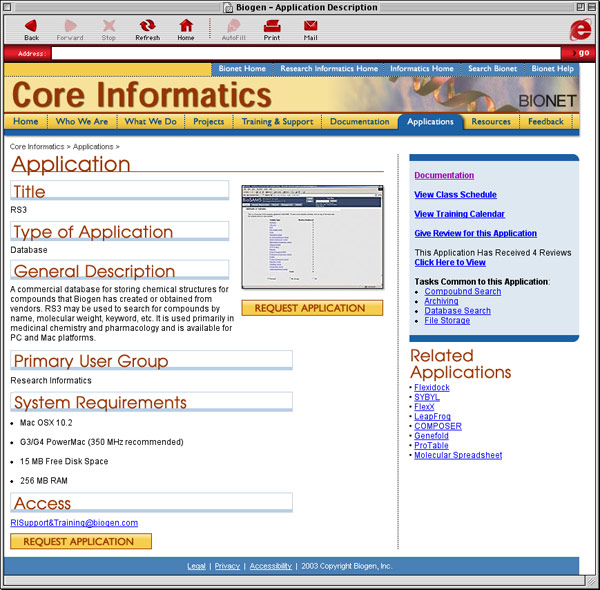Select the Home navigation tab
600x590 pixels.
(26, 121)
